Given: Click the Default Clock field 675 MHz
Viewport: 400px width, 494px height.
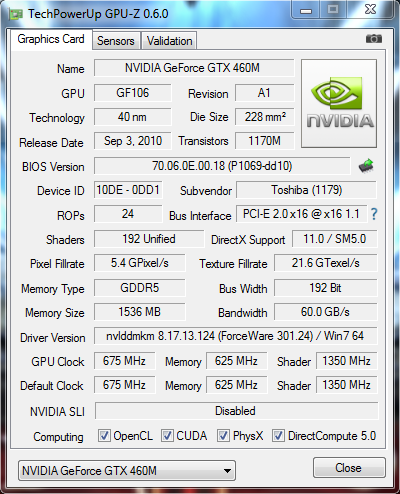Looking at the screenshot, I should pyautogui.click(x=124, y=385).
